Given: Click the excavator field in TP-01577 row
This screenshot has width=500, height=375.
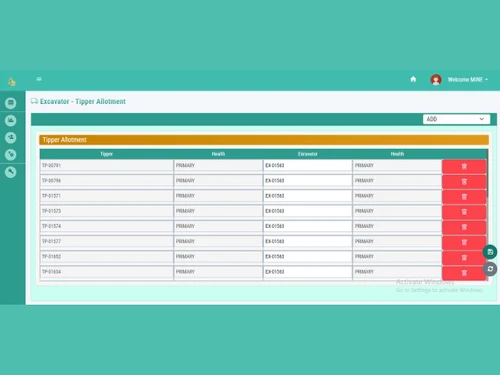Looking at the screenshot, I should [308, 241].
